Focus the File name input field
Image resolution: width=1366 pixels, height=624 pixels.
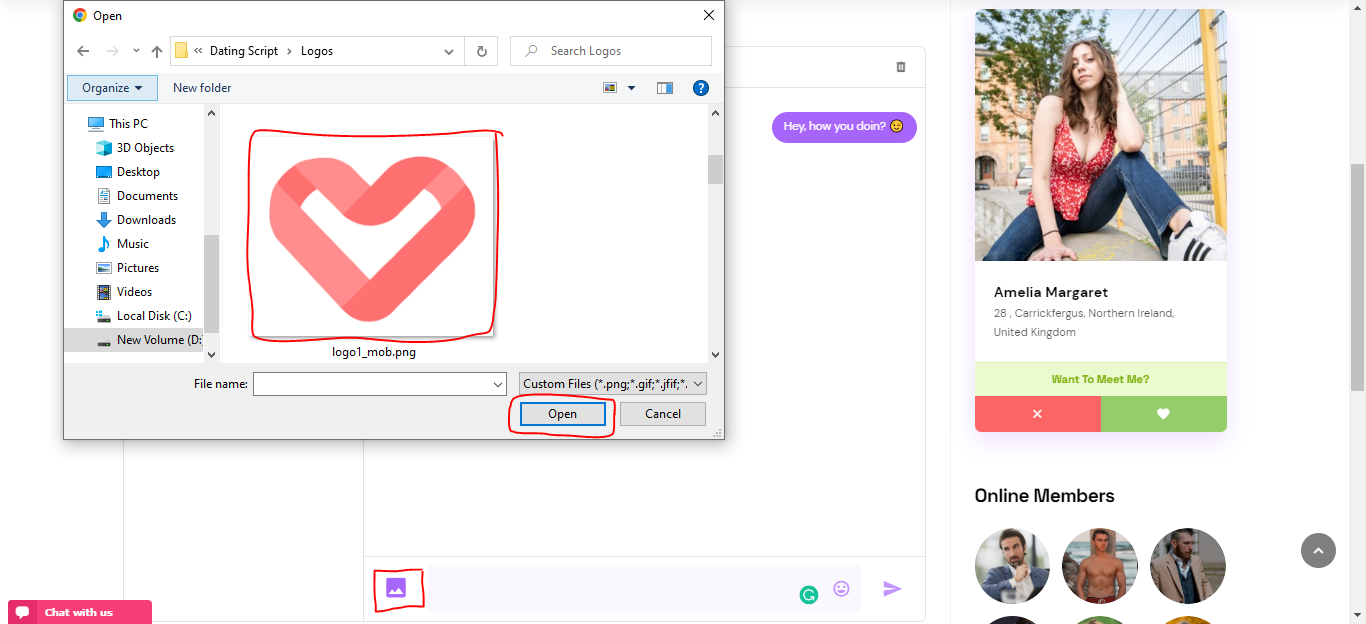372,384
